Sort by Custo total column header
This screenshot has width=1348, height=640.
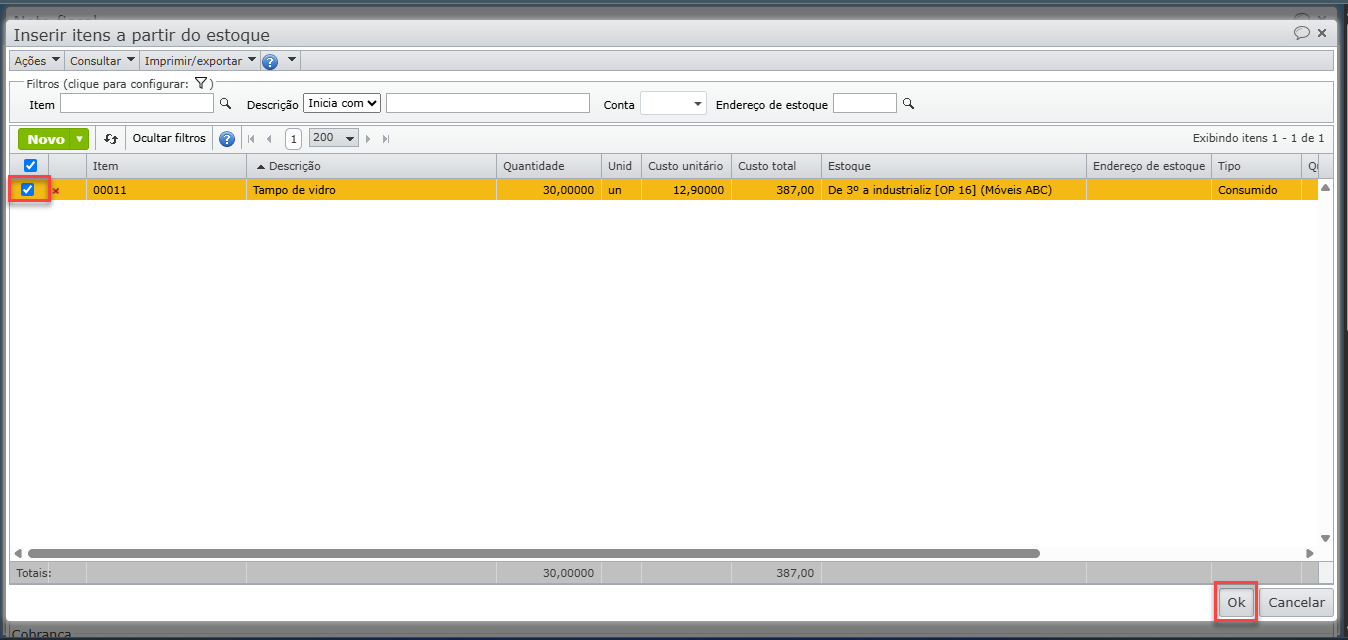tap(776, 166)
